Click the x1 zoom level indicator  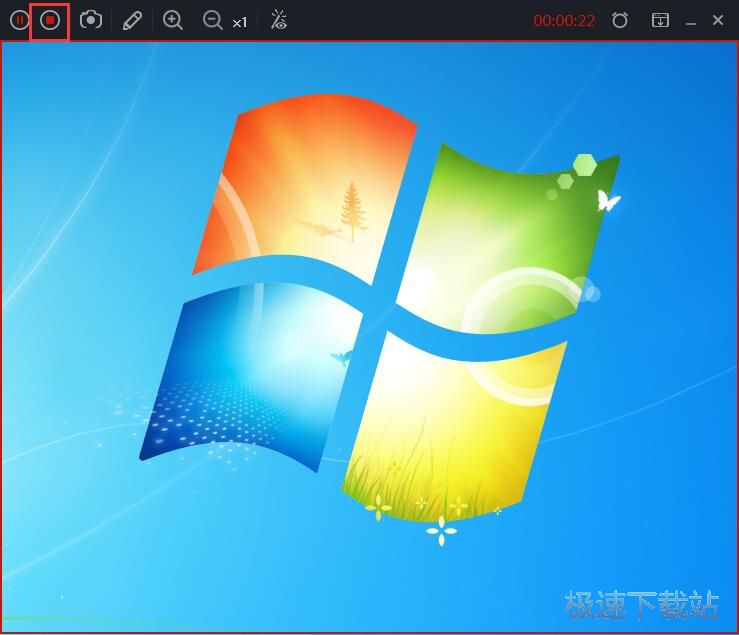[x=239, y=23]
